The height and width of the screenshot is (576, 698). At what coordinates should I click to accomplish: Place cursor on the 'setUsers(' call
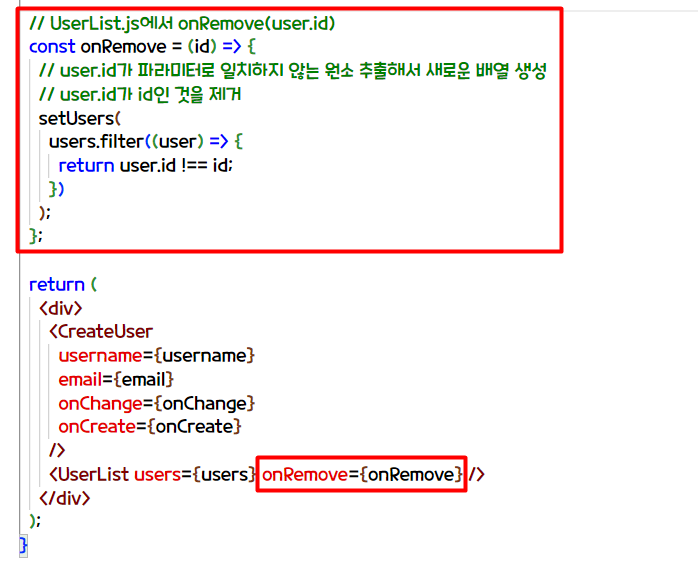pos(80,118)
